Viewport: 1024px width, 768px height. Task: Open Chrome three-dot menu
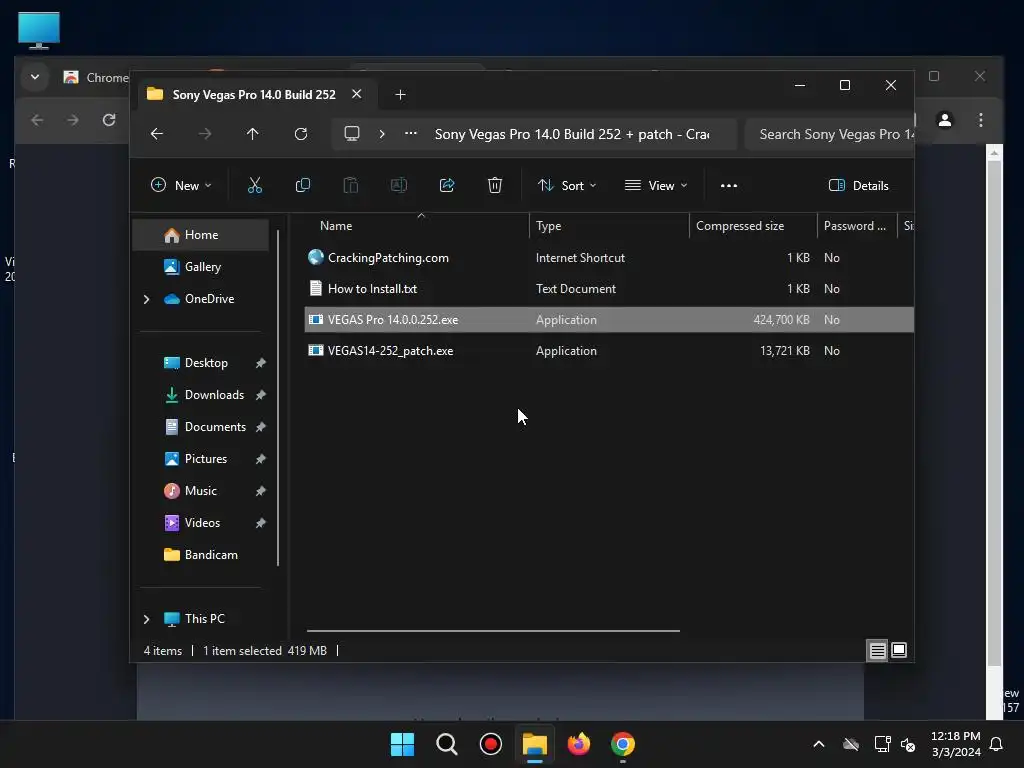[981, 120]
